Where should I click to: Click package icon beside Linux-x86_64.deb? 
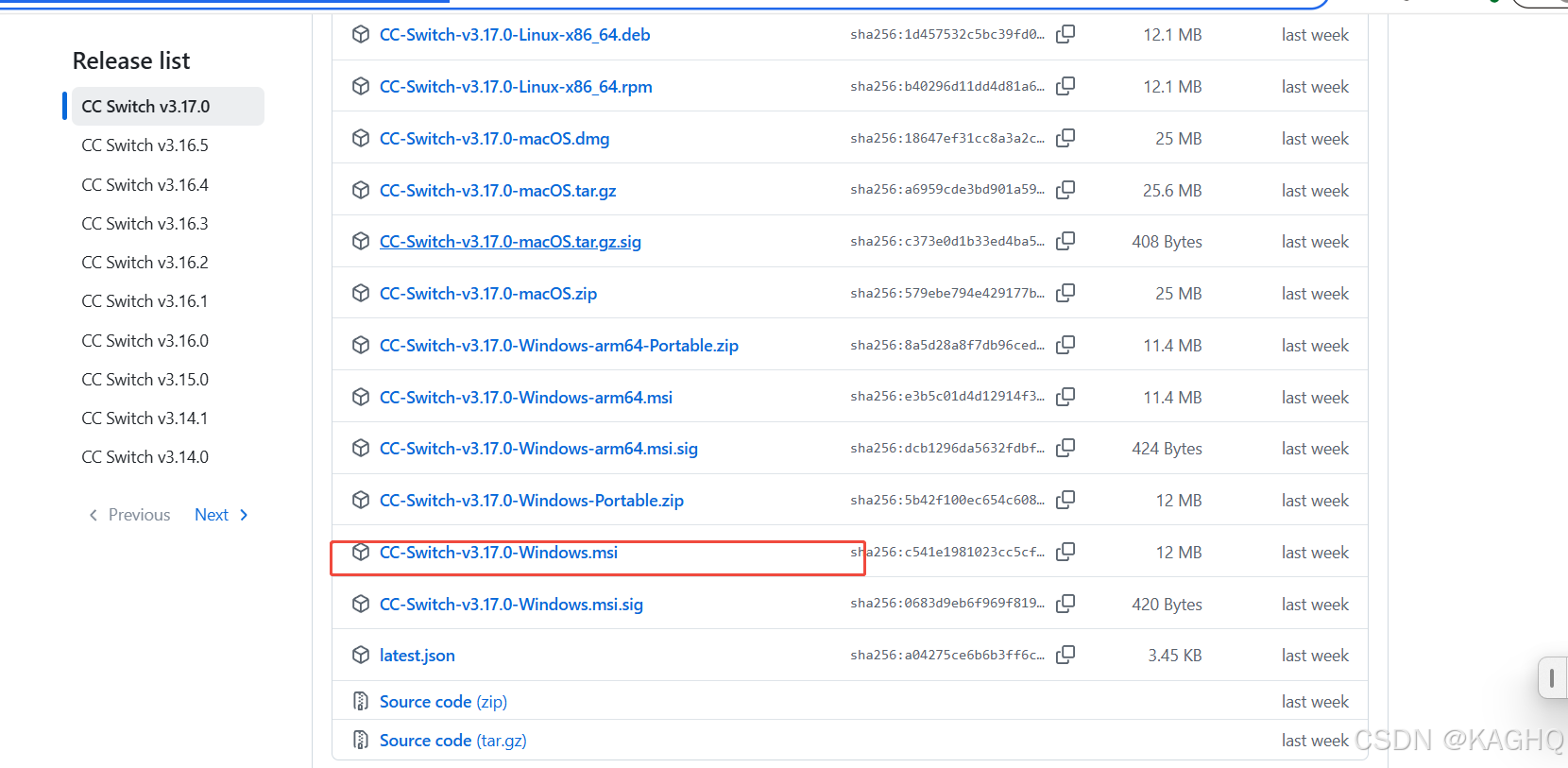point(361,34)
